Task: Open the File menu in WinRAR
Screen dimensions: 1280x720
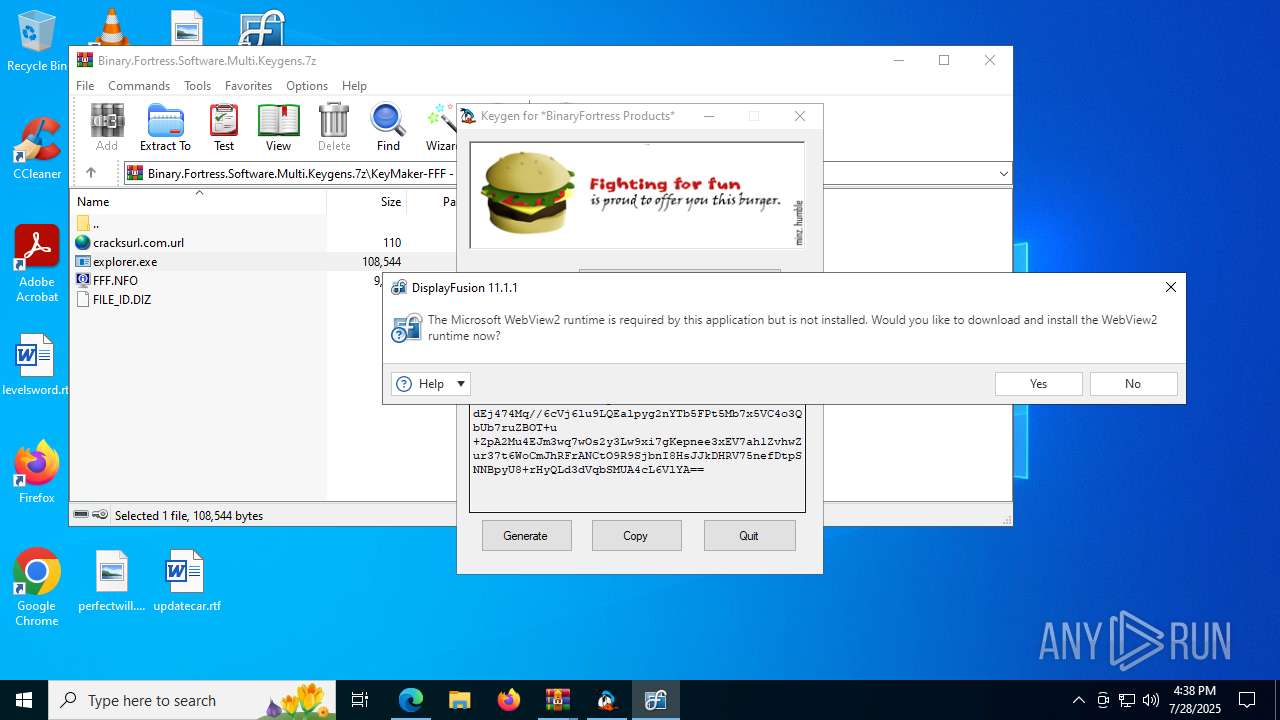Action: [x=85, y=86]
